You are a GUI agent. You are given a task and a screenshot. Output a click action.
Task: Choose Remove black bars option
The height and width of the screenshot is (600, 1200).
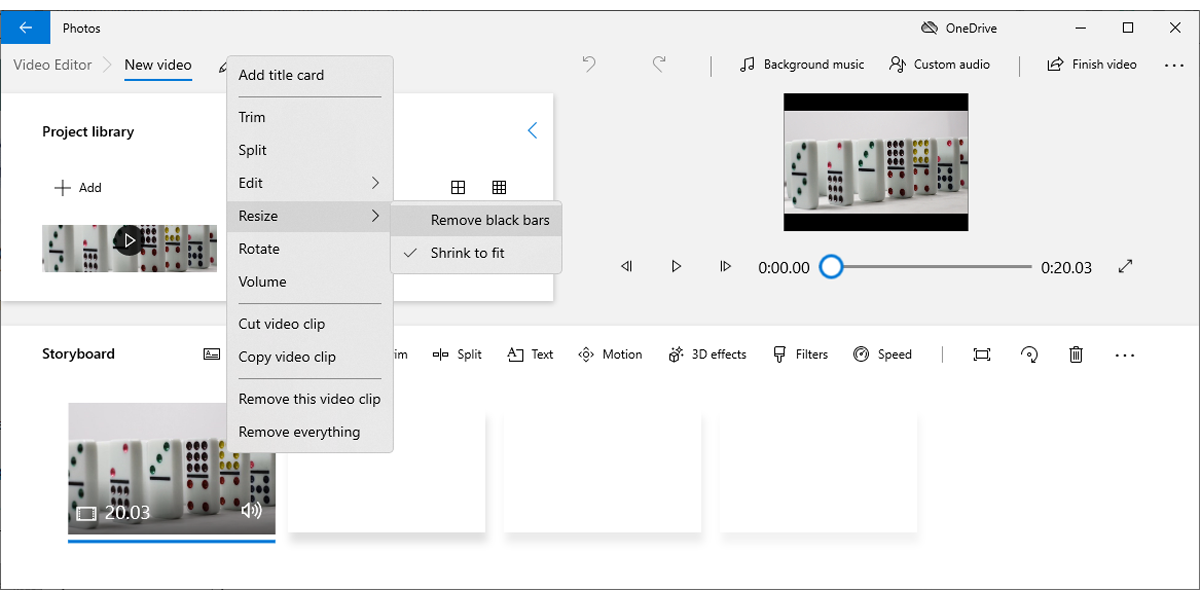pos(489,220)
